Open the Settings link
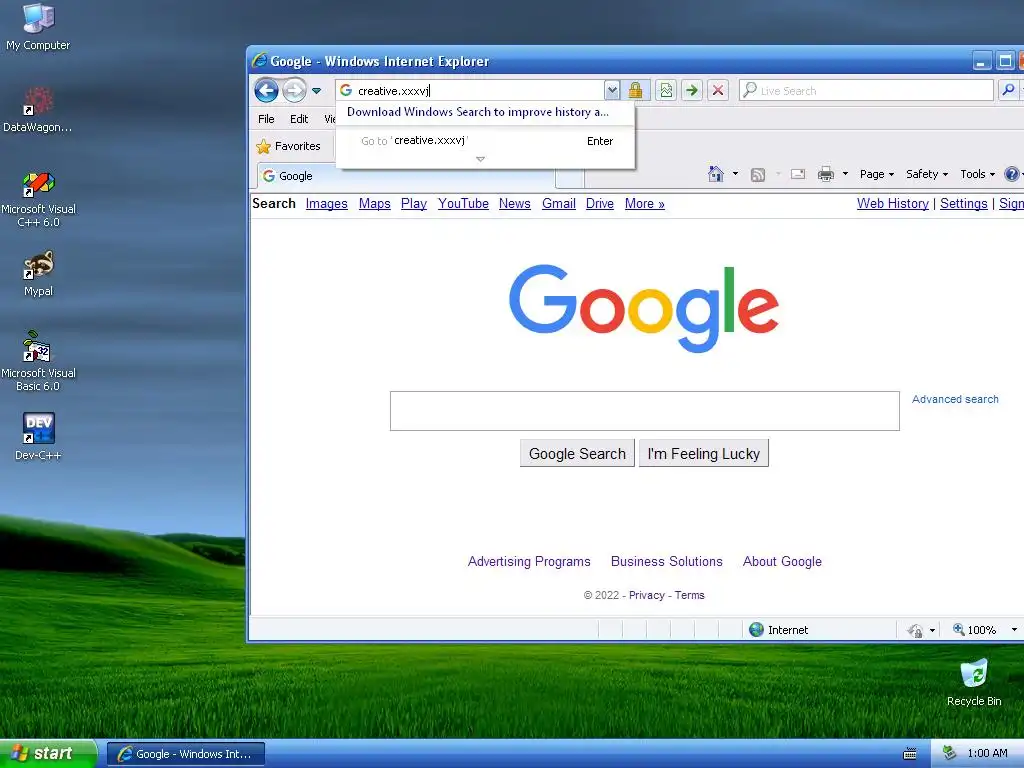The height and width of the screenshot is (768, 1024). [x=964, y=204]
